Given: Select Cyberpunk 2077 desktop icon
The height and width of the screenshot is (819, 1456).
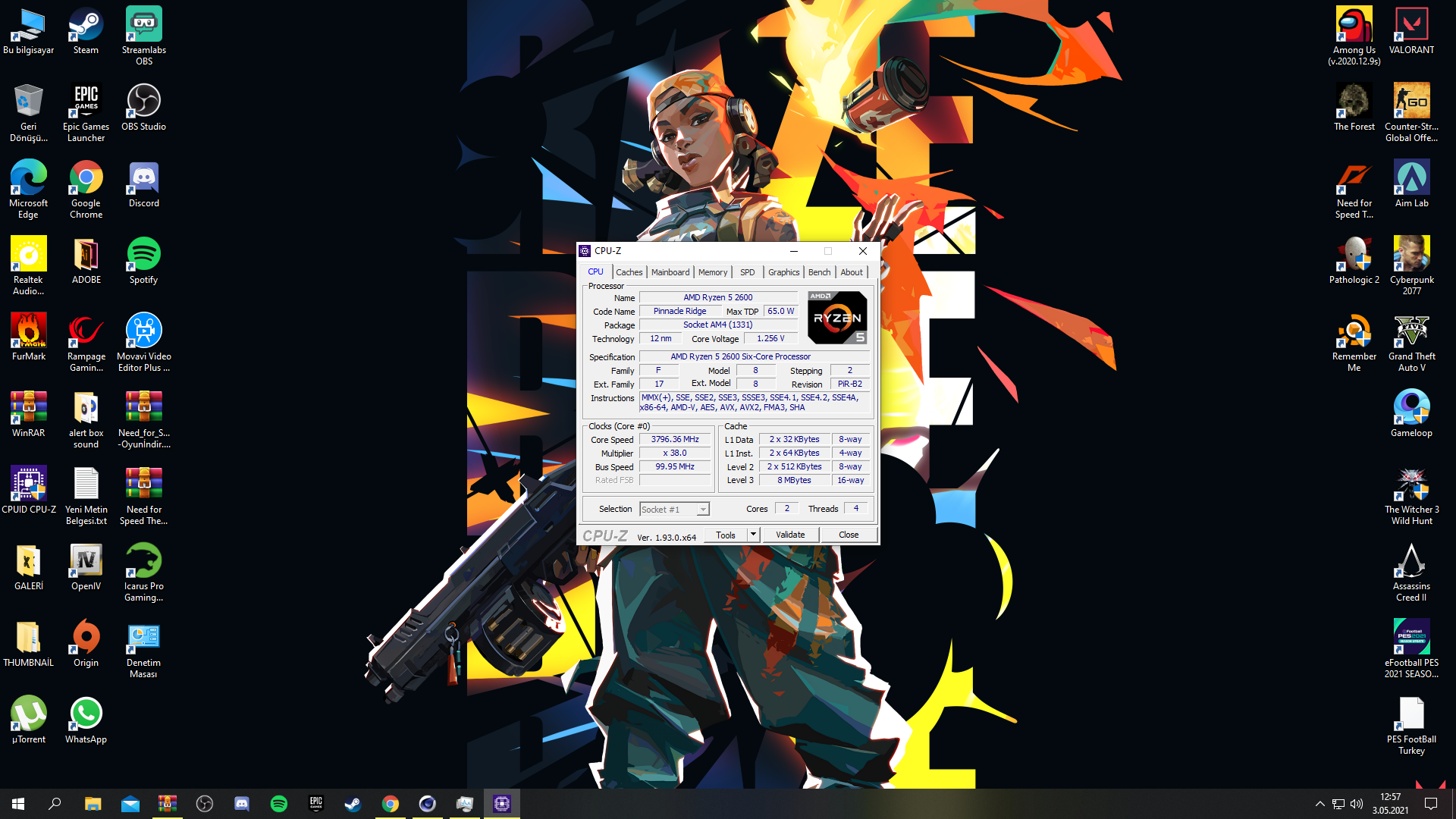Looking at the screenshot, I should tap(1411, 261).
